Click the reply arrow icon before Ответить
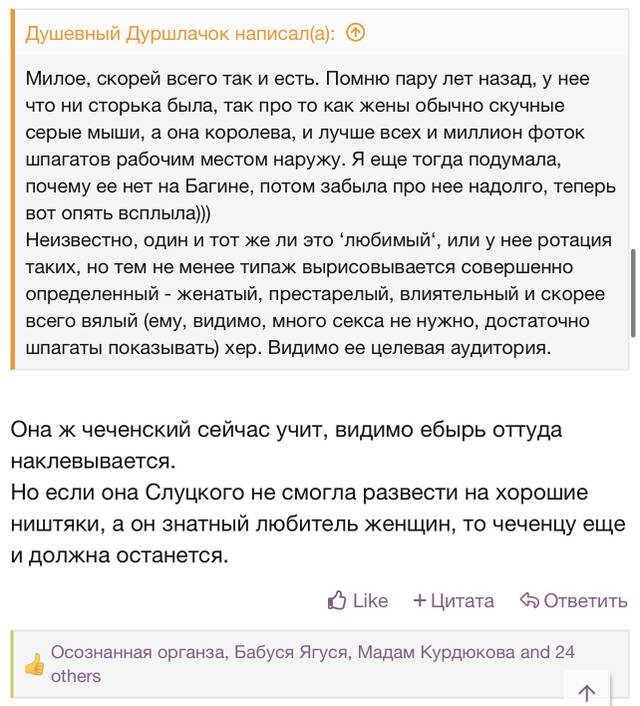 pyautogui.click(x=529, y=600)
